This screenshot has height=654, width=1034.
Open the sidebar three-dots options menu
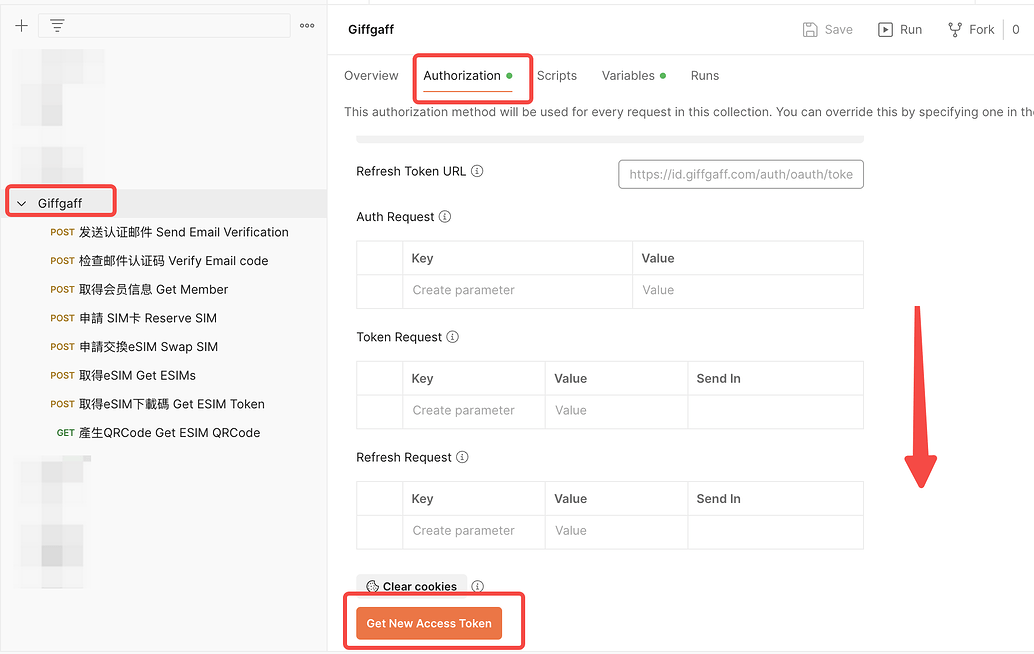[x=307, y=26]
